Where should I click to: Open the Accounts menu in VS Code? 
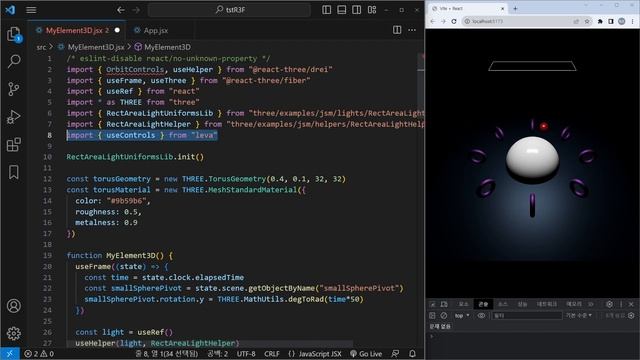(x=14, y=306)
